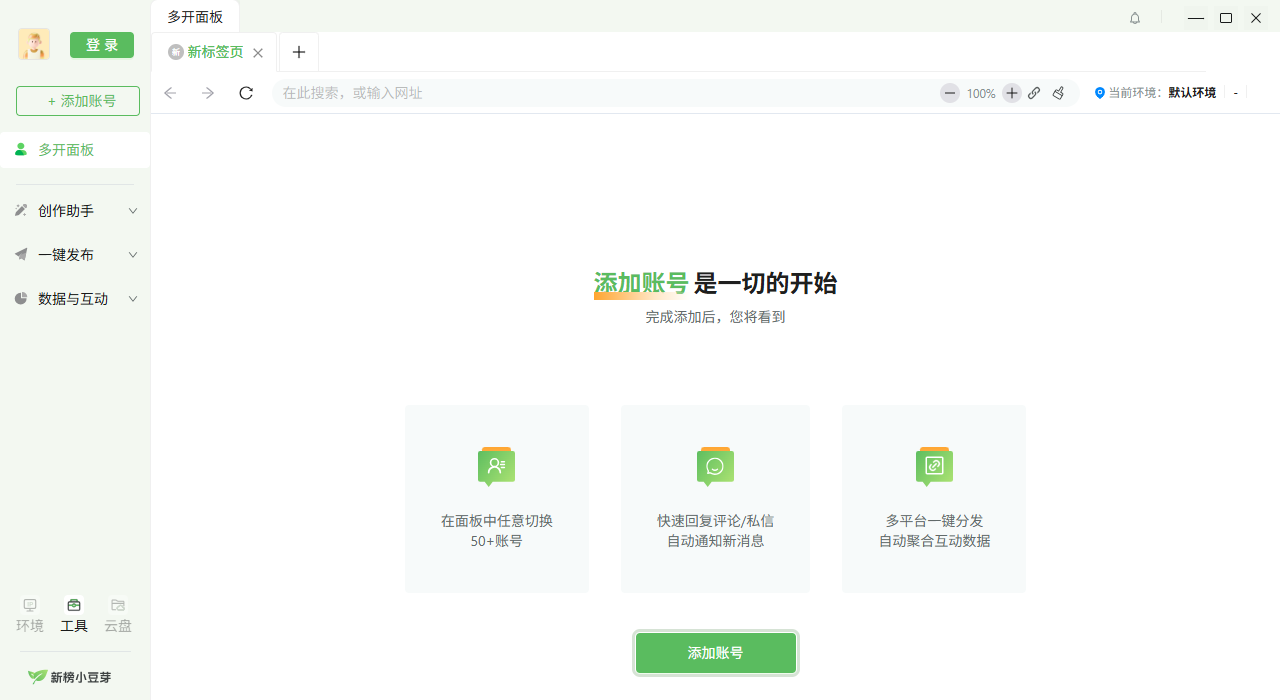Click the 登录 login button

[102, 45]
